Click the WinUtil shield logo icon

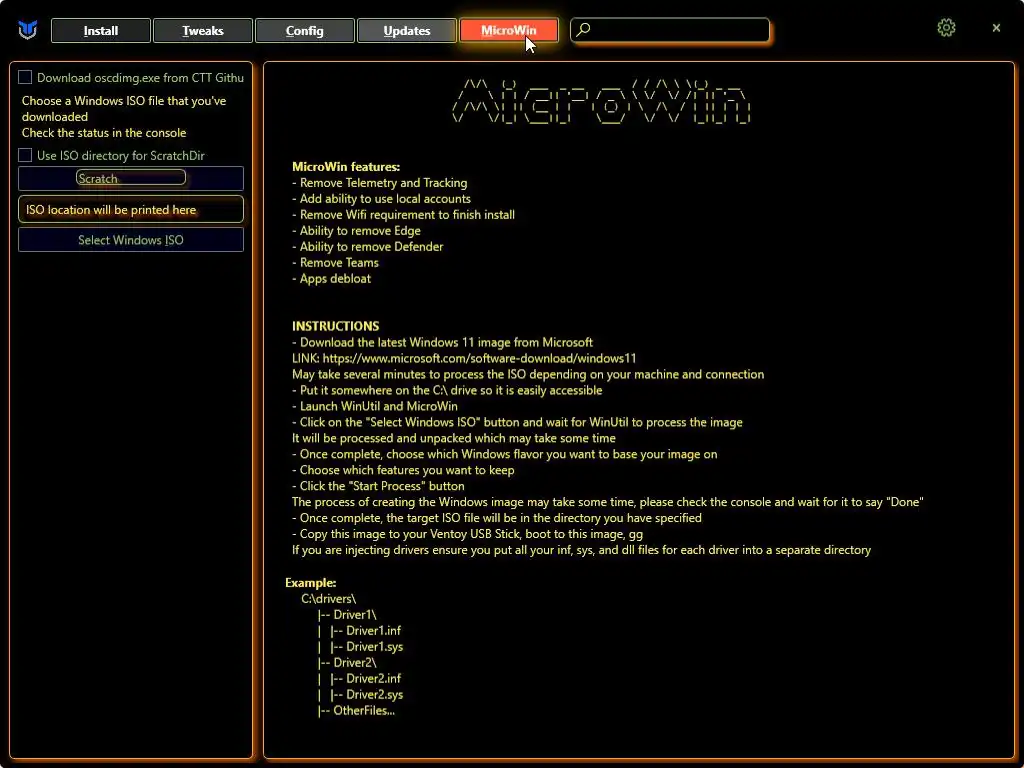(x=27, y=30)
